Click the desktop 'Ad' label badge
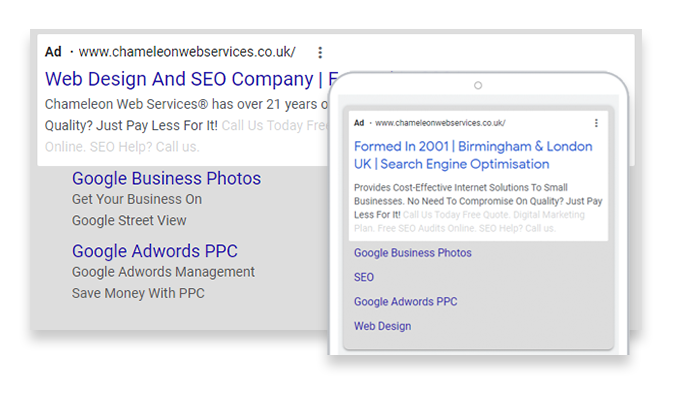Viewport: 674px width, 398px height. 53,52
